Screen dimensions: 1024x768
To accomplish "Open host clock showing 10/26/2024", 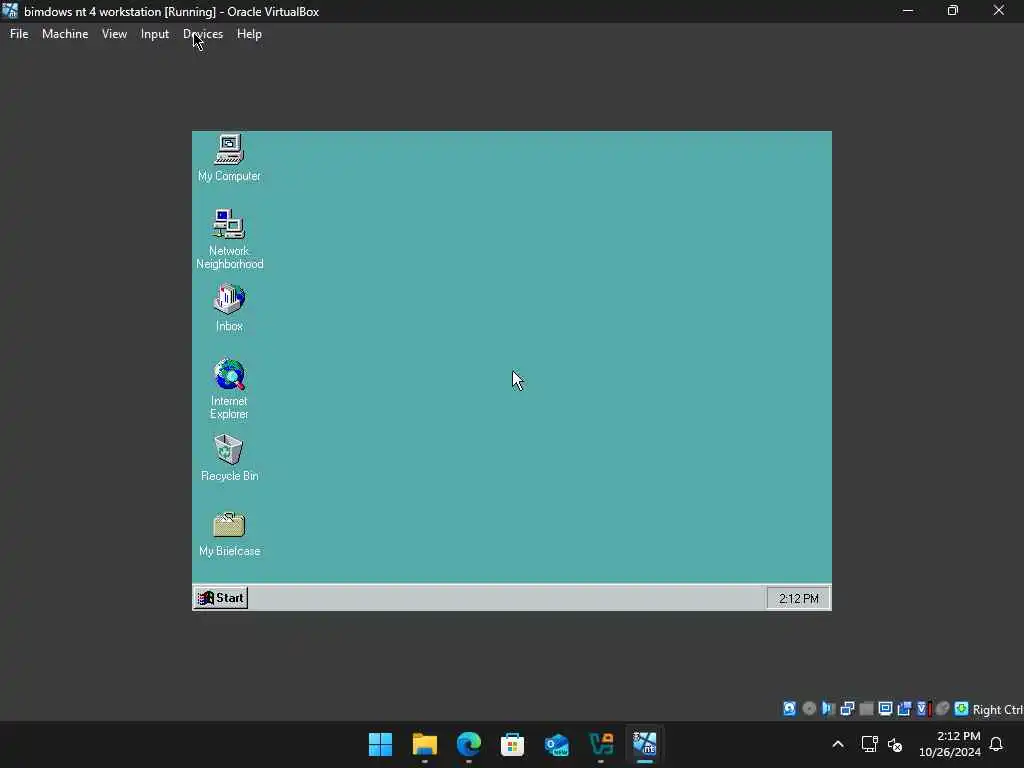I will tap(950, 744).
